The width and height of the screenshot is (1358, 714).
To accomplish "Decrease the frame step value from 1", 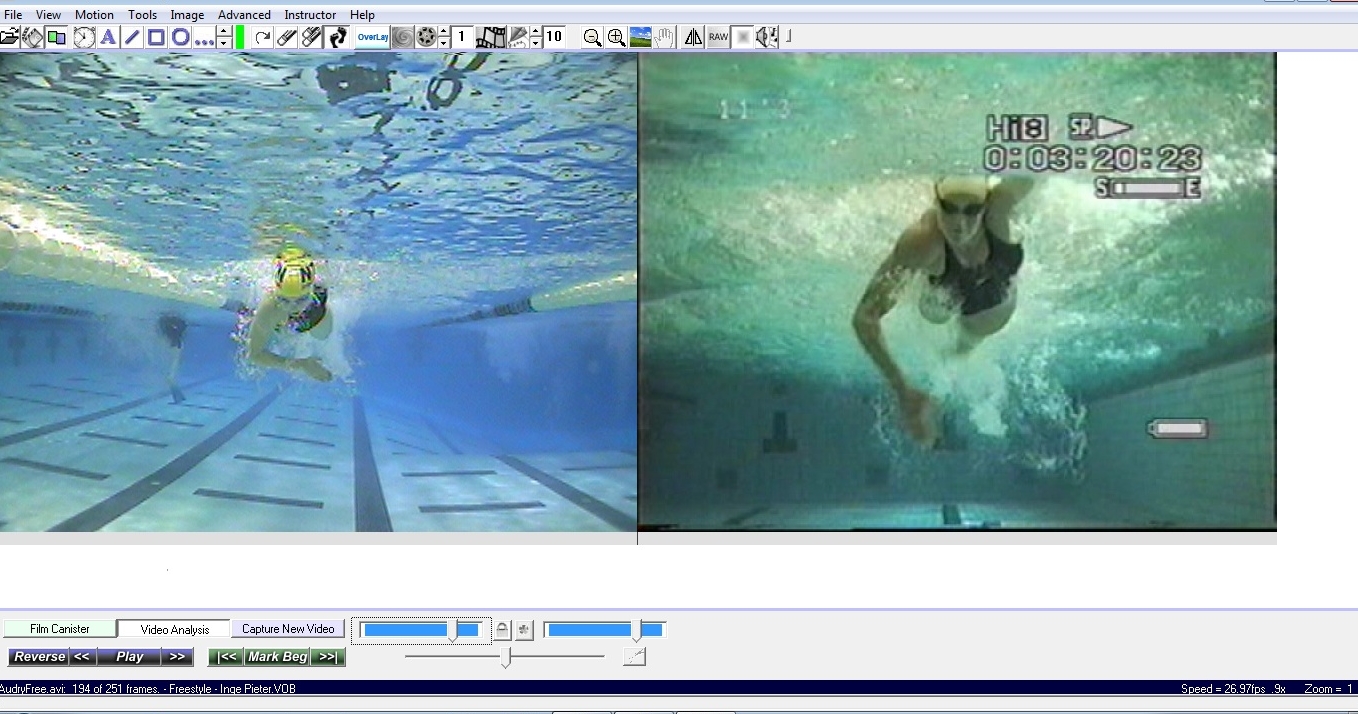I will [444, 43].
